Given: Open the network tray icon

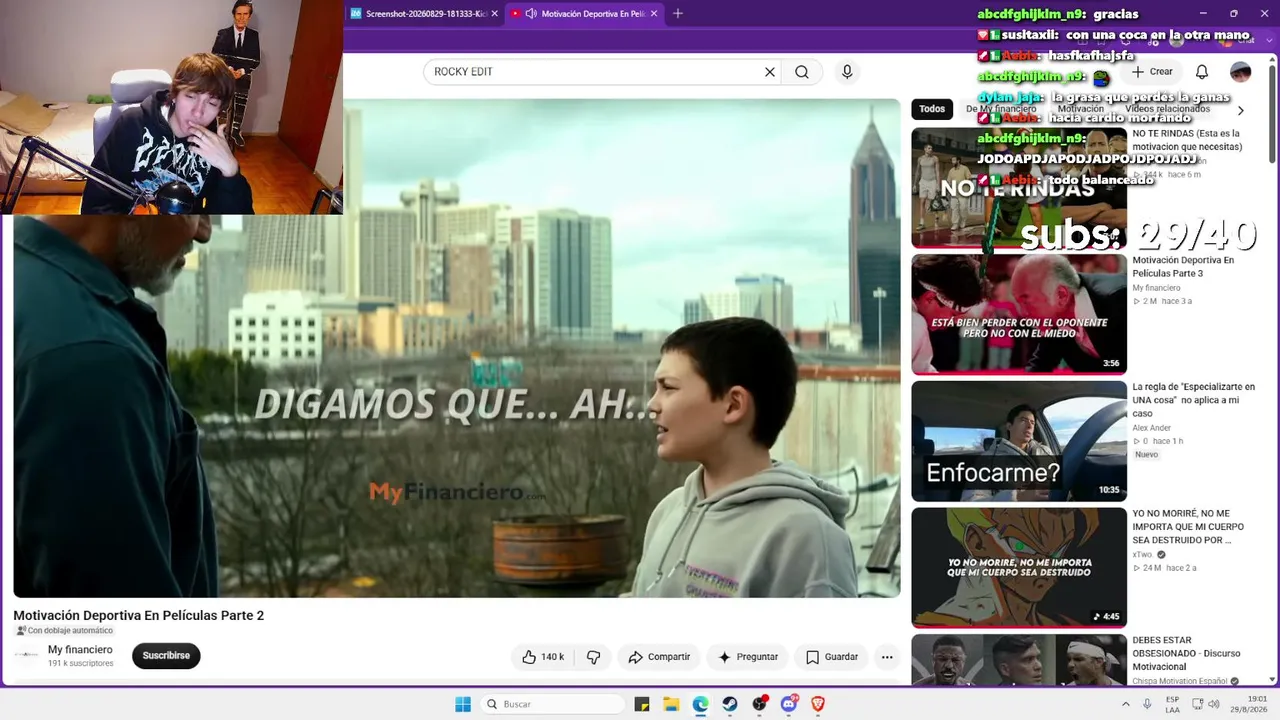Looking at the screenshot, I should [x=1196, y=704].
